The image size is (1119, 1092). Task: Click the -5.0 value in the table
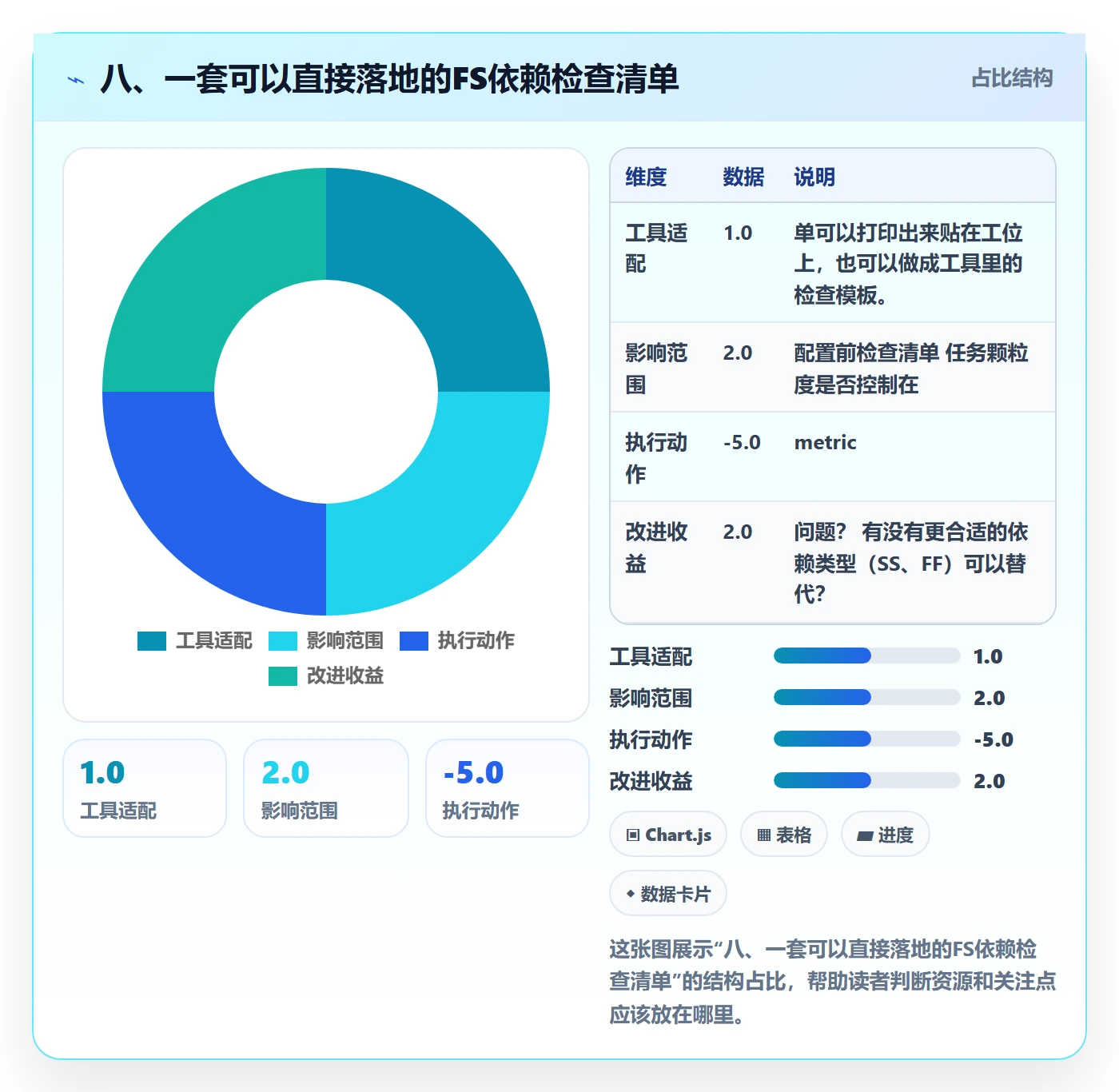[742, 443]
